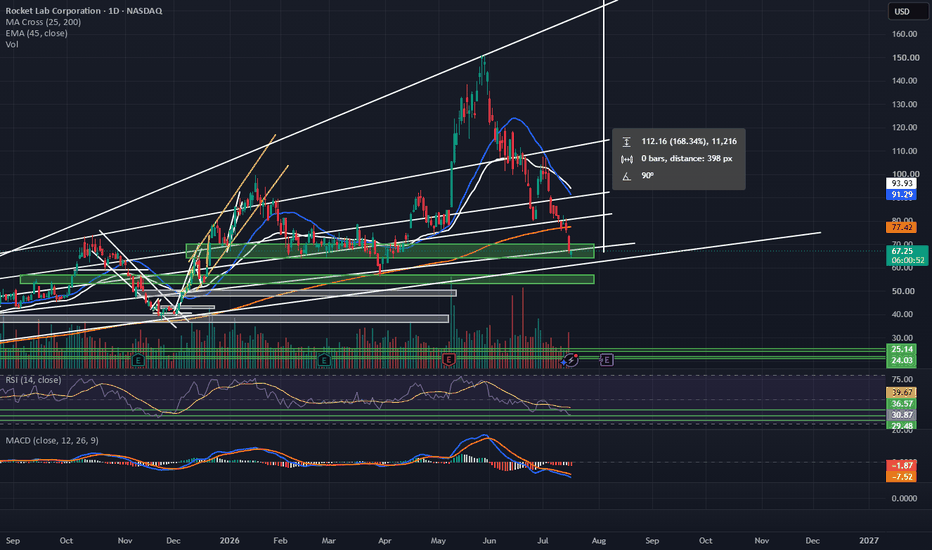Click the 77.42 orange price label

pyautogui.click(x=901, y=227)
